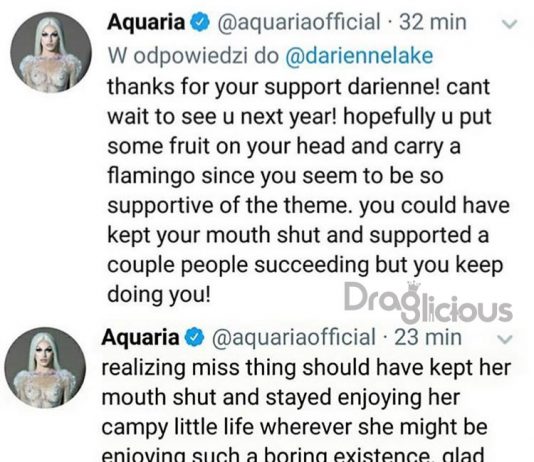Viewport: 534px width, 462px height.
Task: Open the avatar beside the 23 min tweet
Action: pos(45,368)
